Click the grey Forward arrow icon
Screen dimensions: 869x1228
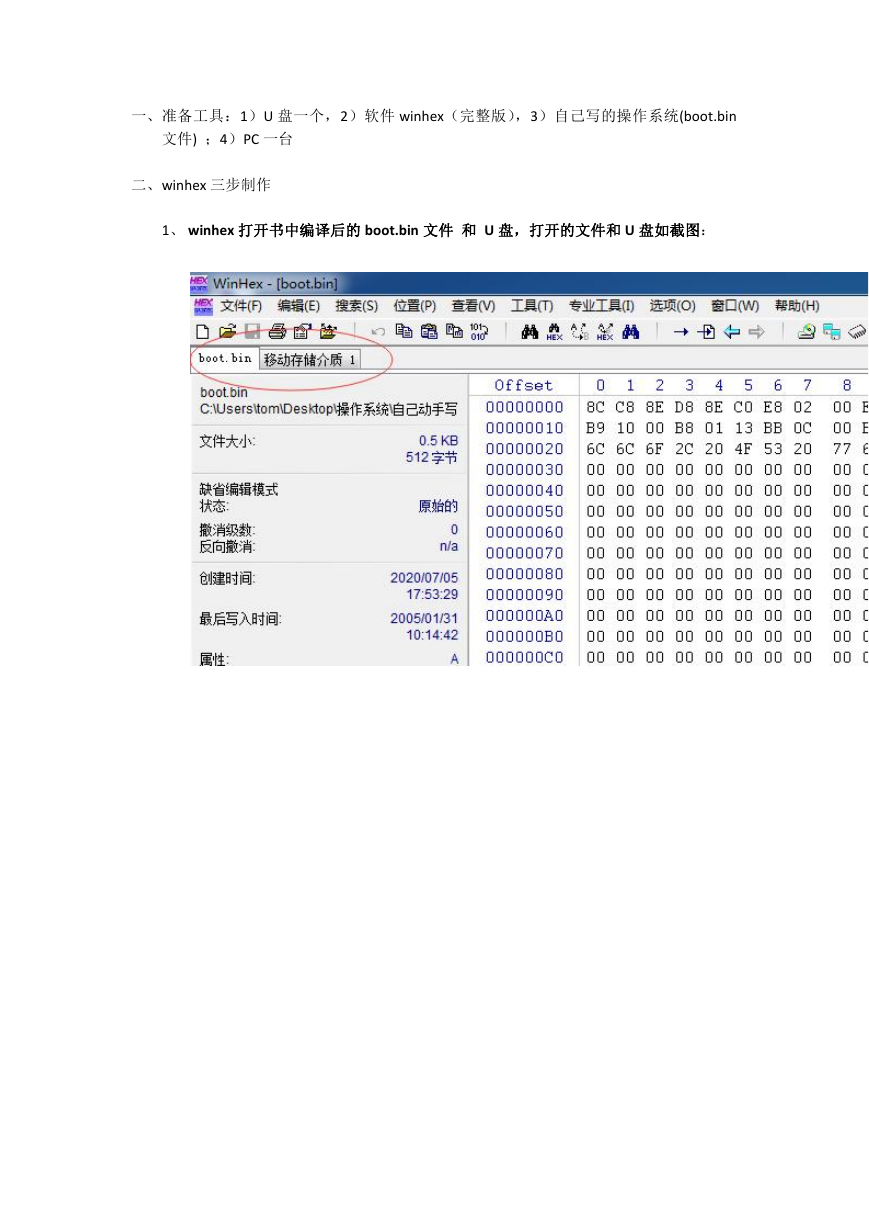click(757, 332)
